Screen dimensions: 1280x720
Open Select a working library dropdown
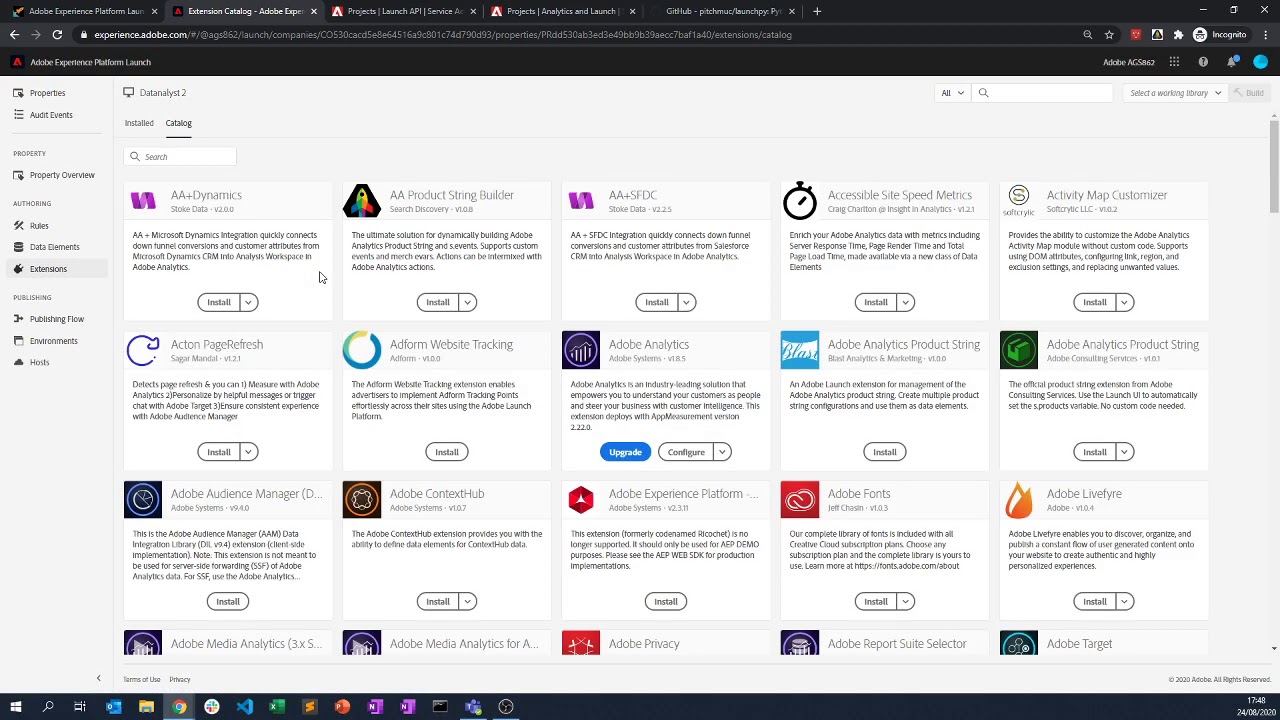[x=1176, y=93]
